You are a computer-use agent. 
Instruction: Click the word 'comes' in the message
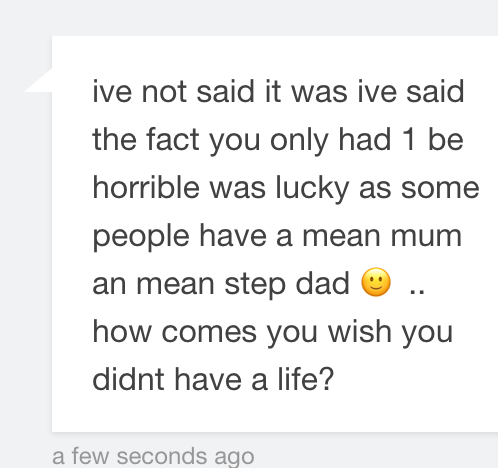(x=209, y=333)
